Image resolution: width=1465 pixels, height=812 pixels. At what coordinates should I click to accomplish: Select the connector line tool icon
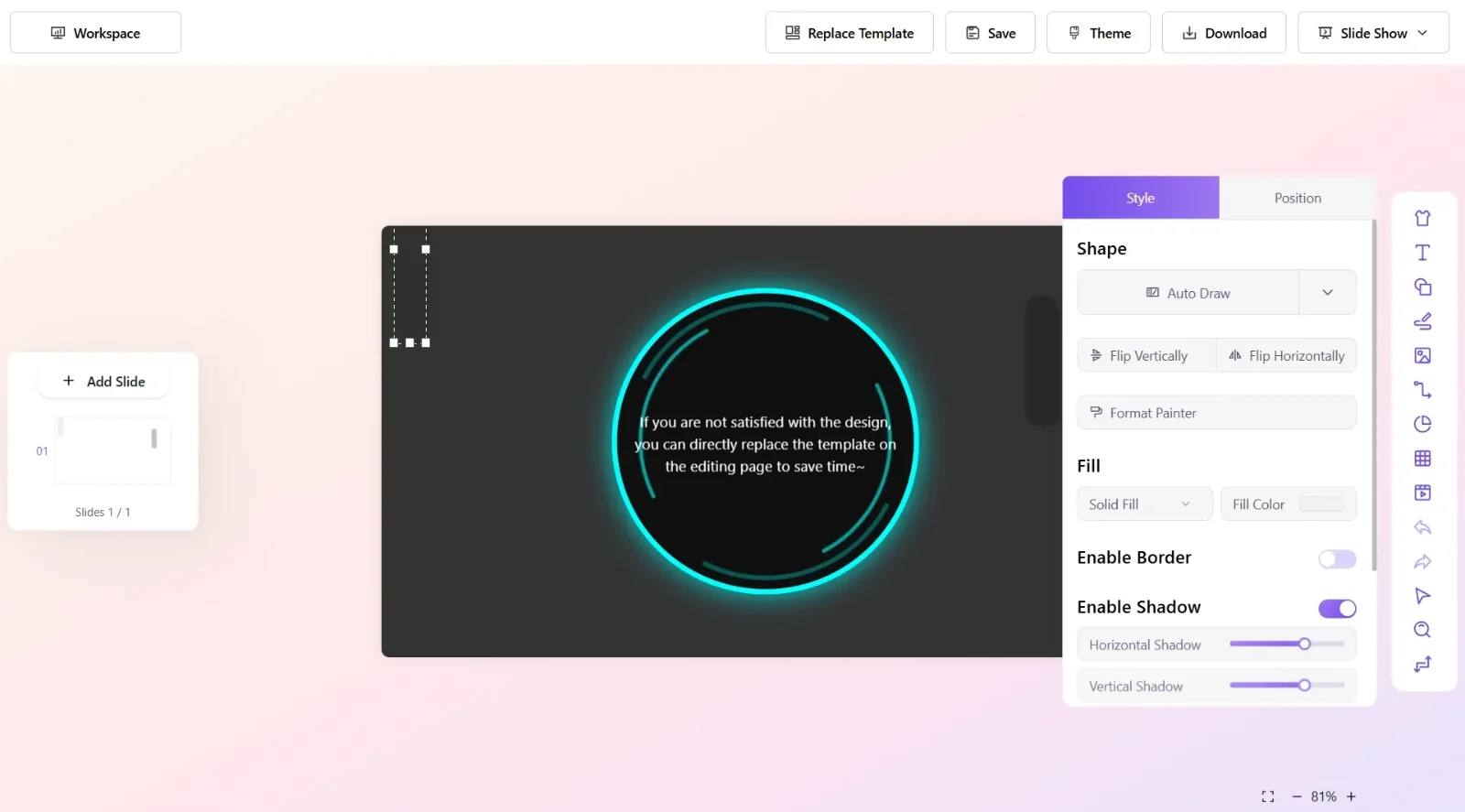(1422, 390)
